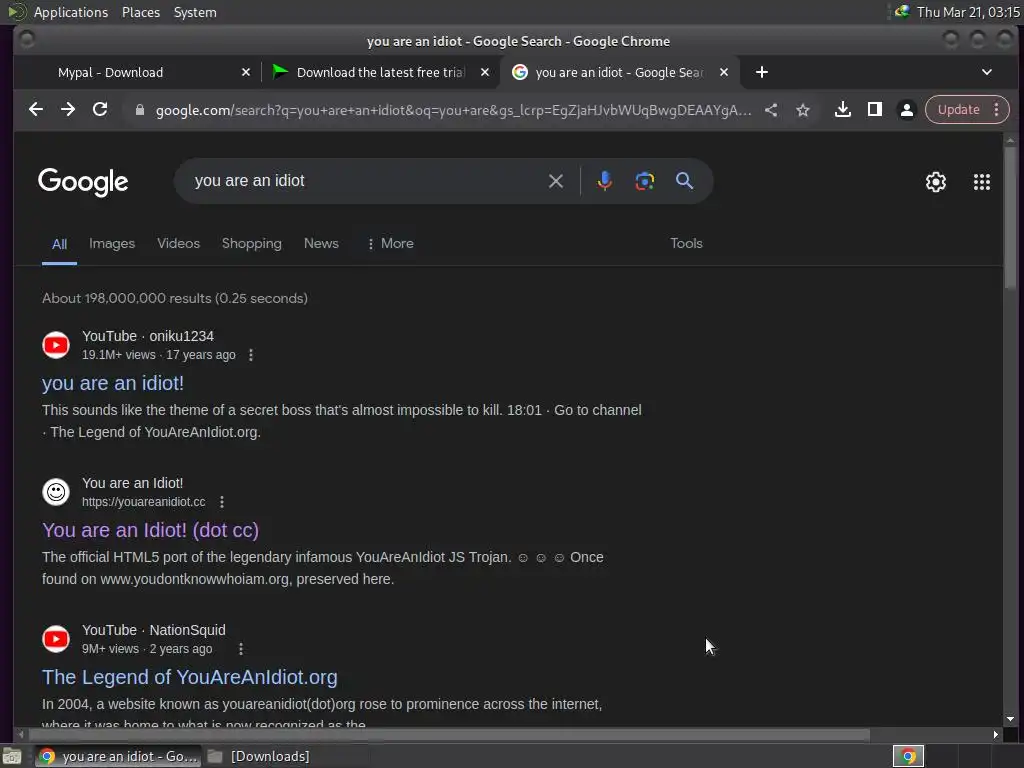Image resolution: width=1024 pixels, height=768 pixels.
Task: Select the Videos results tab
Action: [178, 244]
